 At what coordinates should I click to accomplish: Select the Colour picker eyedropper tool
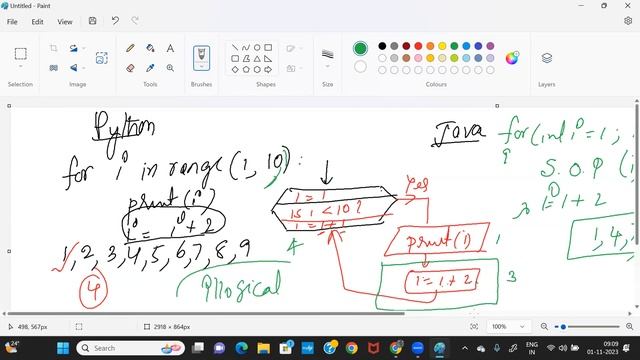[x=150, y=68]
